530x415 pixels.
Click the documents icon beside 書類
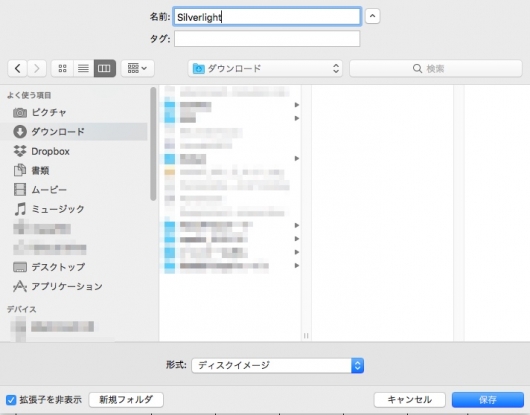20,170
